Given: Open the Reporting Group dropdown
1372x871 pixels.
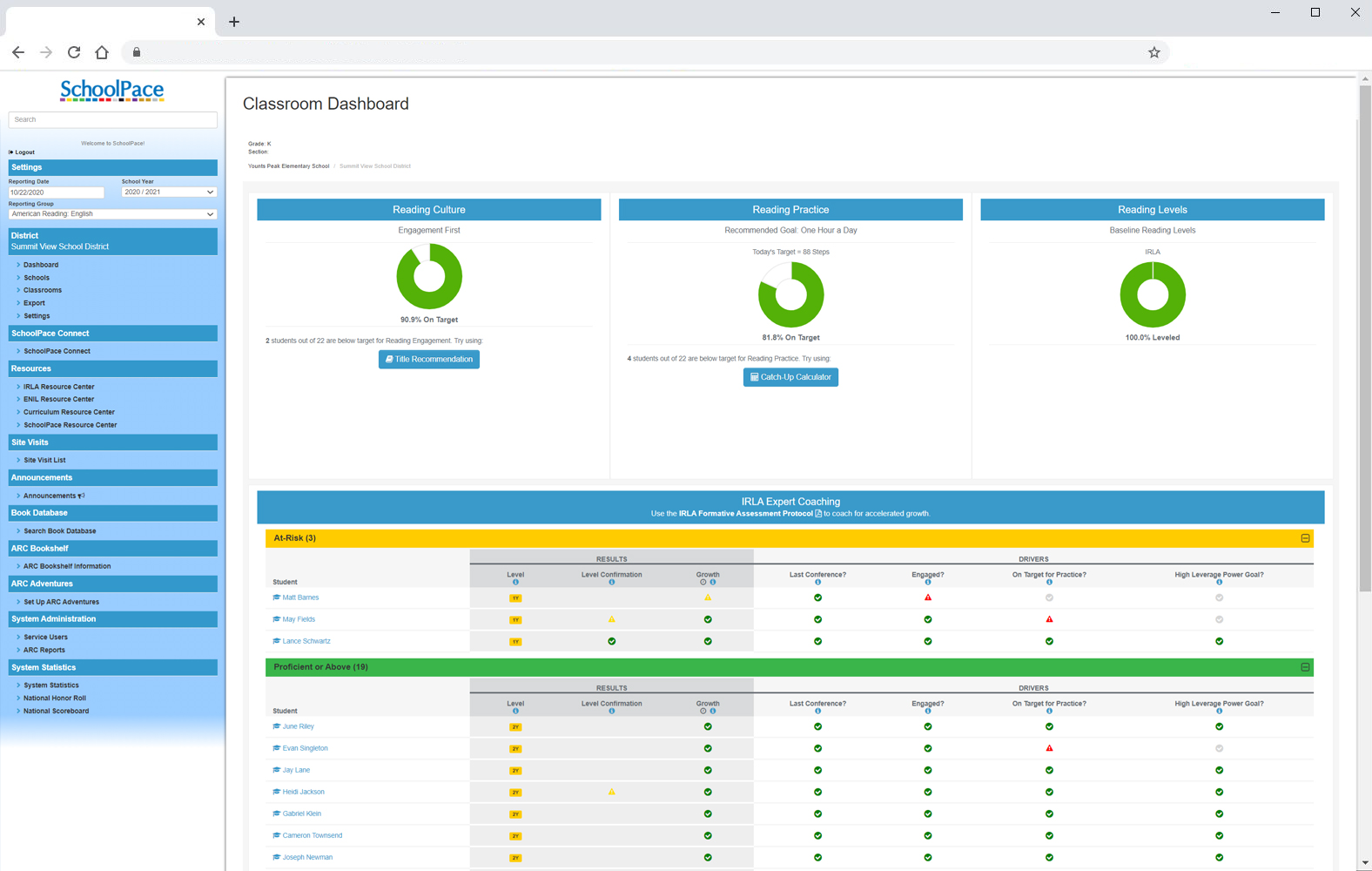Looking at the screenshot, I should [x=112, y=213].
